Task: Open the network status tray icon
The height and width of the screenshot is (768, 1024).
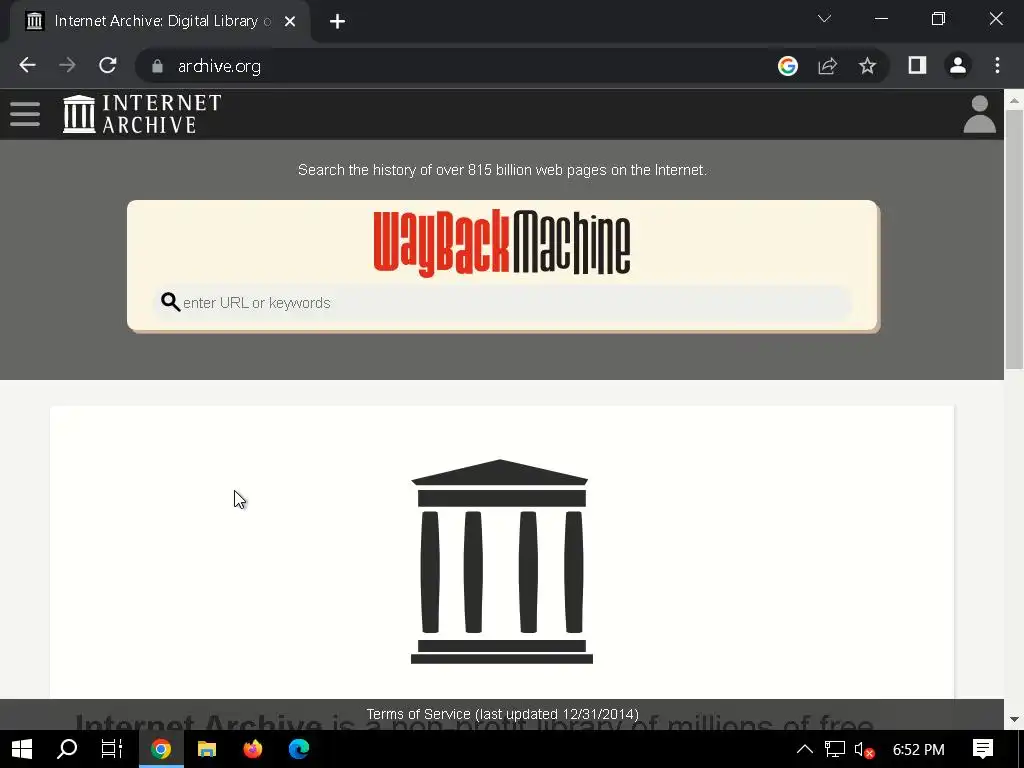Action: [x=835, y=749]
